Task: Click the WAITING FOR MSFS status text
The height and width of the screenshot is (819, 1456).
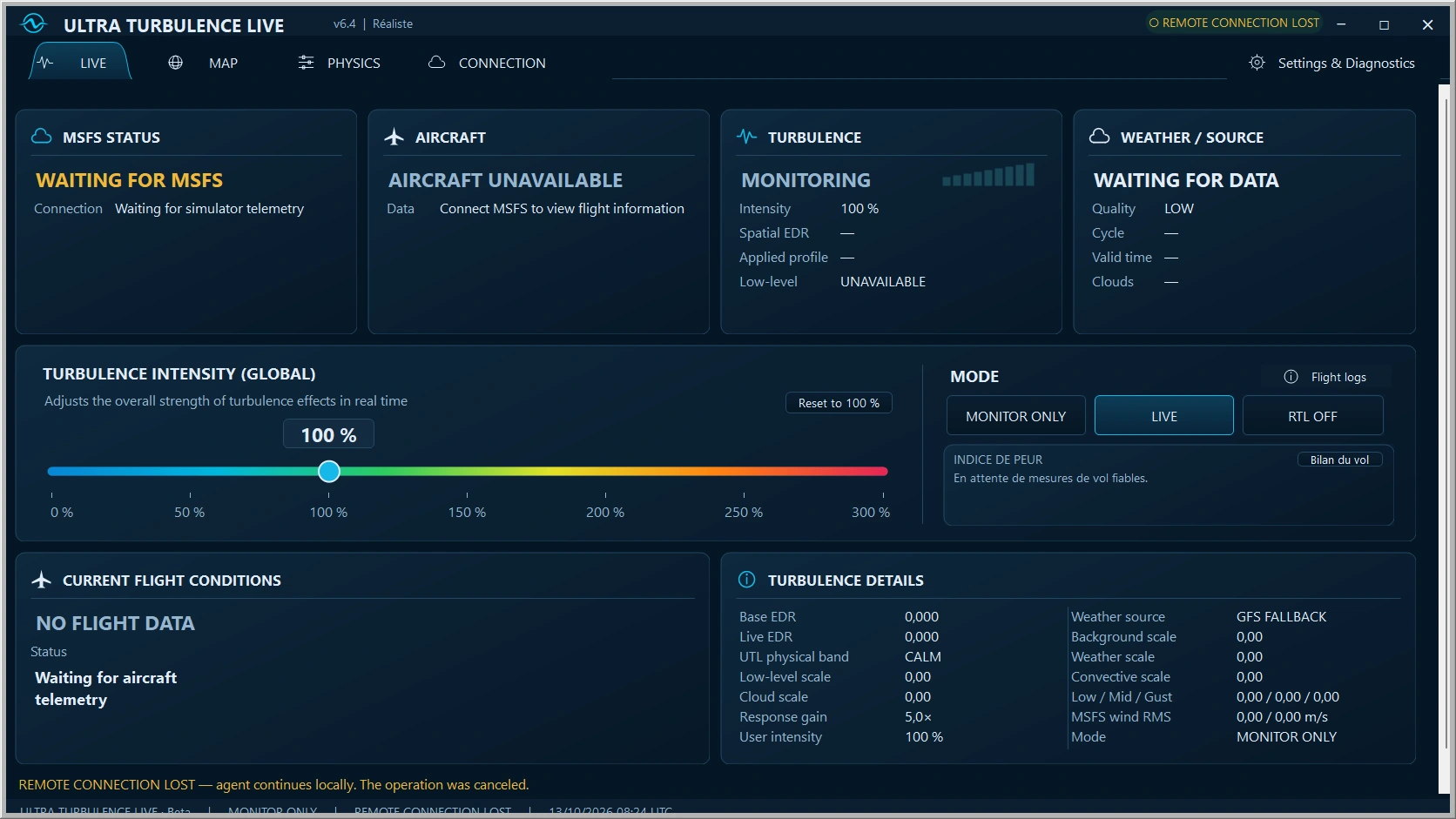Action: point(129,180)
